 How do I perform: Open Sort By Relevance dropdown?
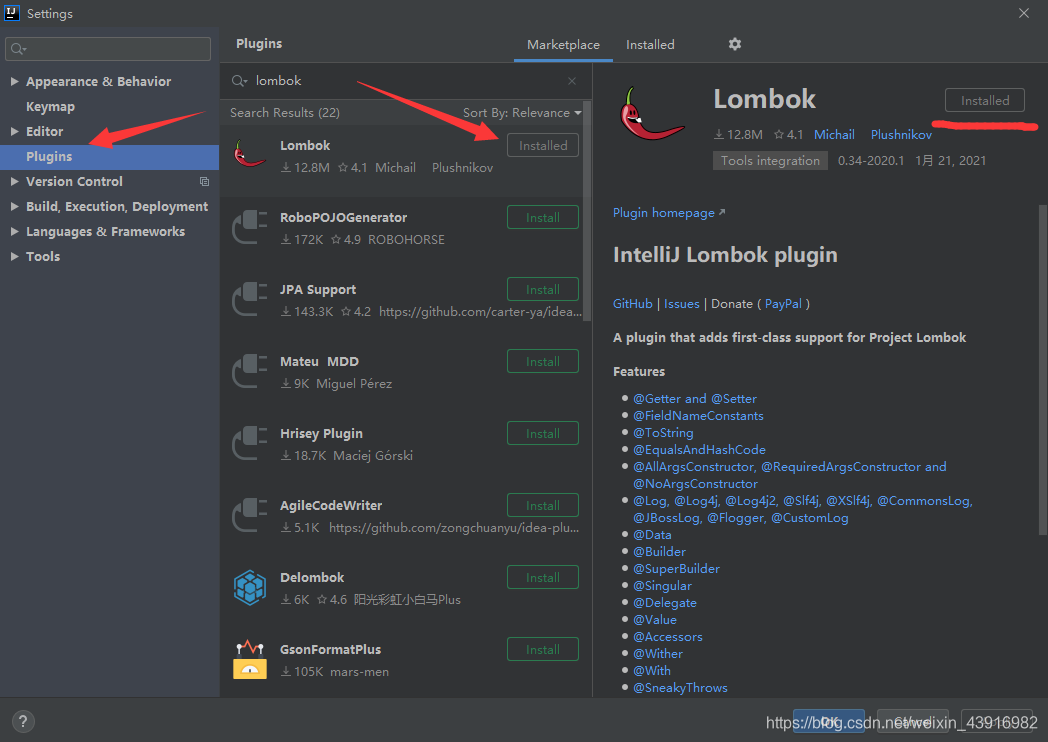click(x=522, y=113)
